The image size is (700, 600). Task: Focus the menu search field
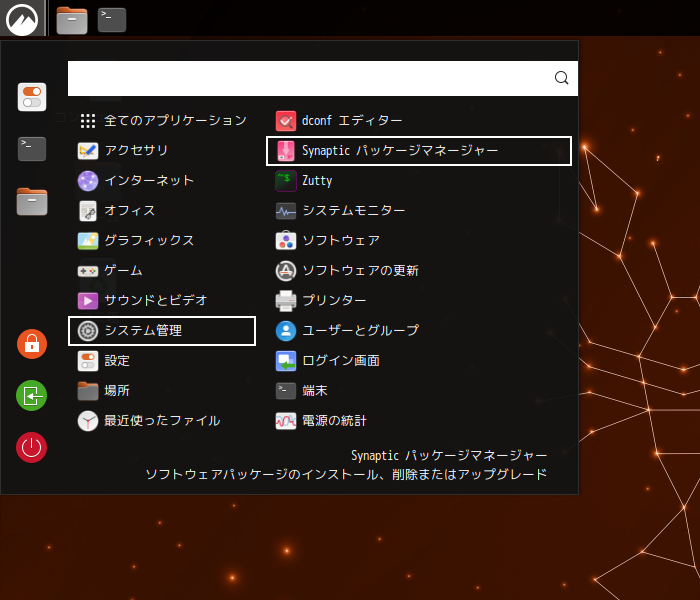[x=323, y=78]
